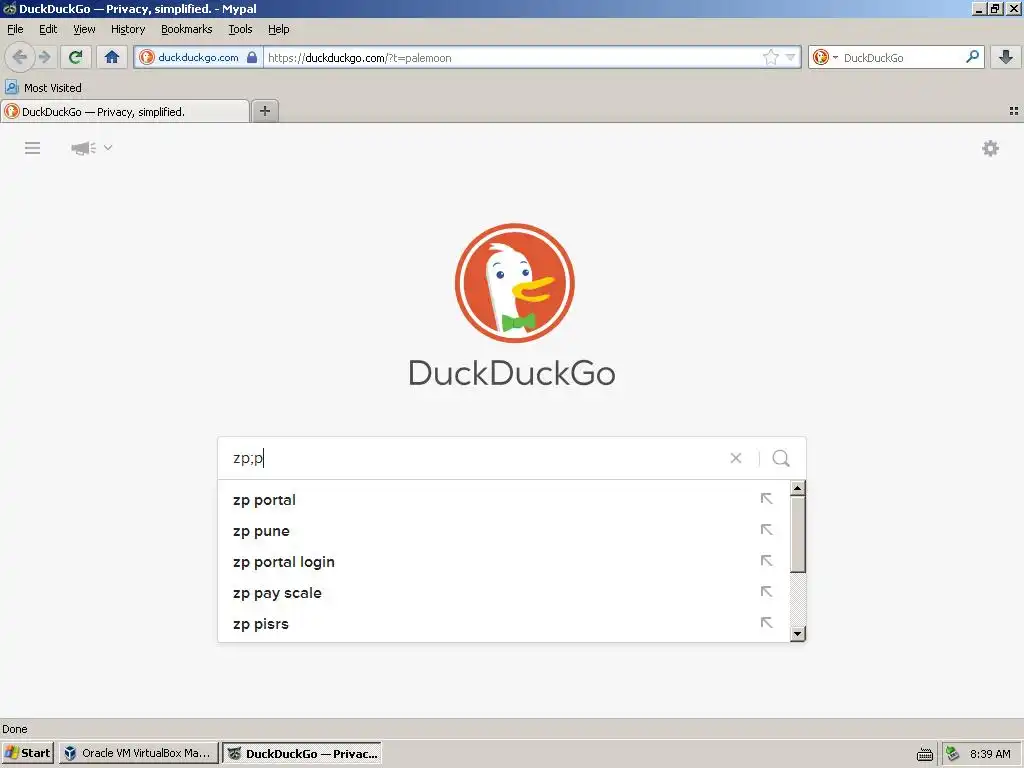Click the magnifier in browser search box
Viewport: 1024px width, 768px height.
coord(972,57)
